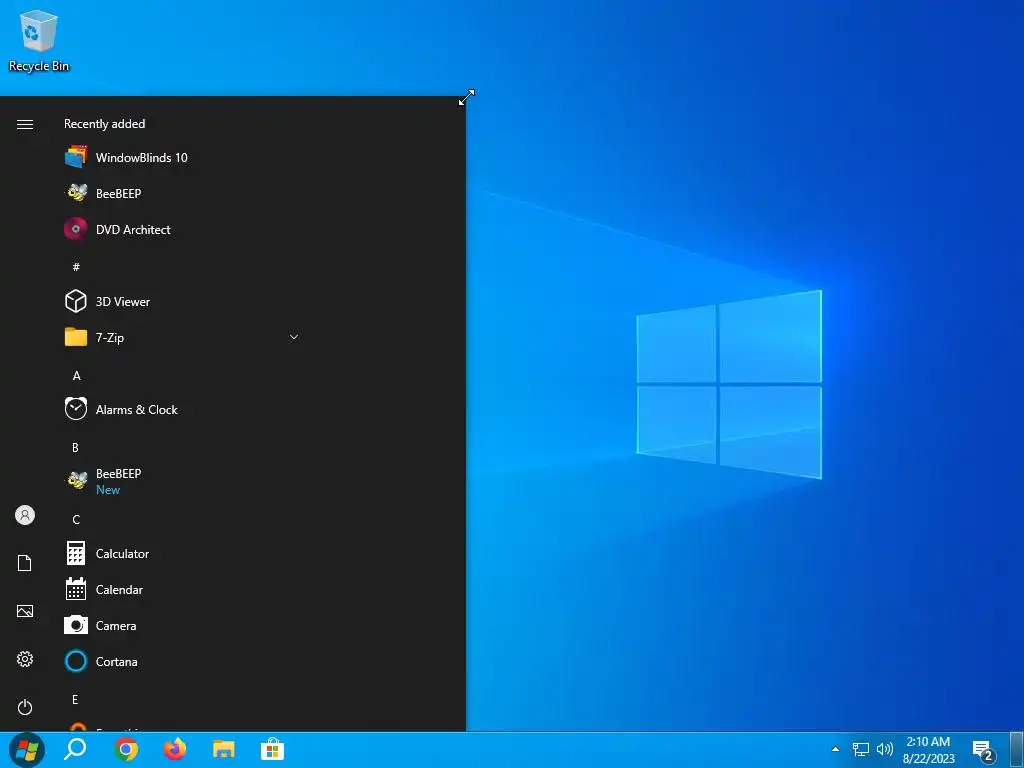The image size is (1024, 768).
Task: Open File Explorer from taskbar
Action: click(224, 749)
